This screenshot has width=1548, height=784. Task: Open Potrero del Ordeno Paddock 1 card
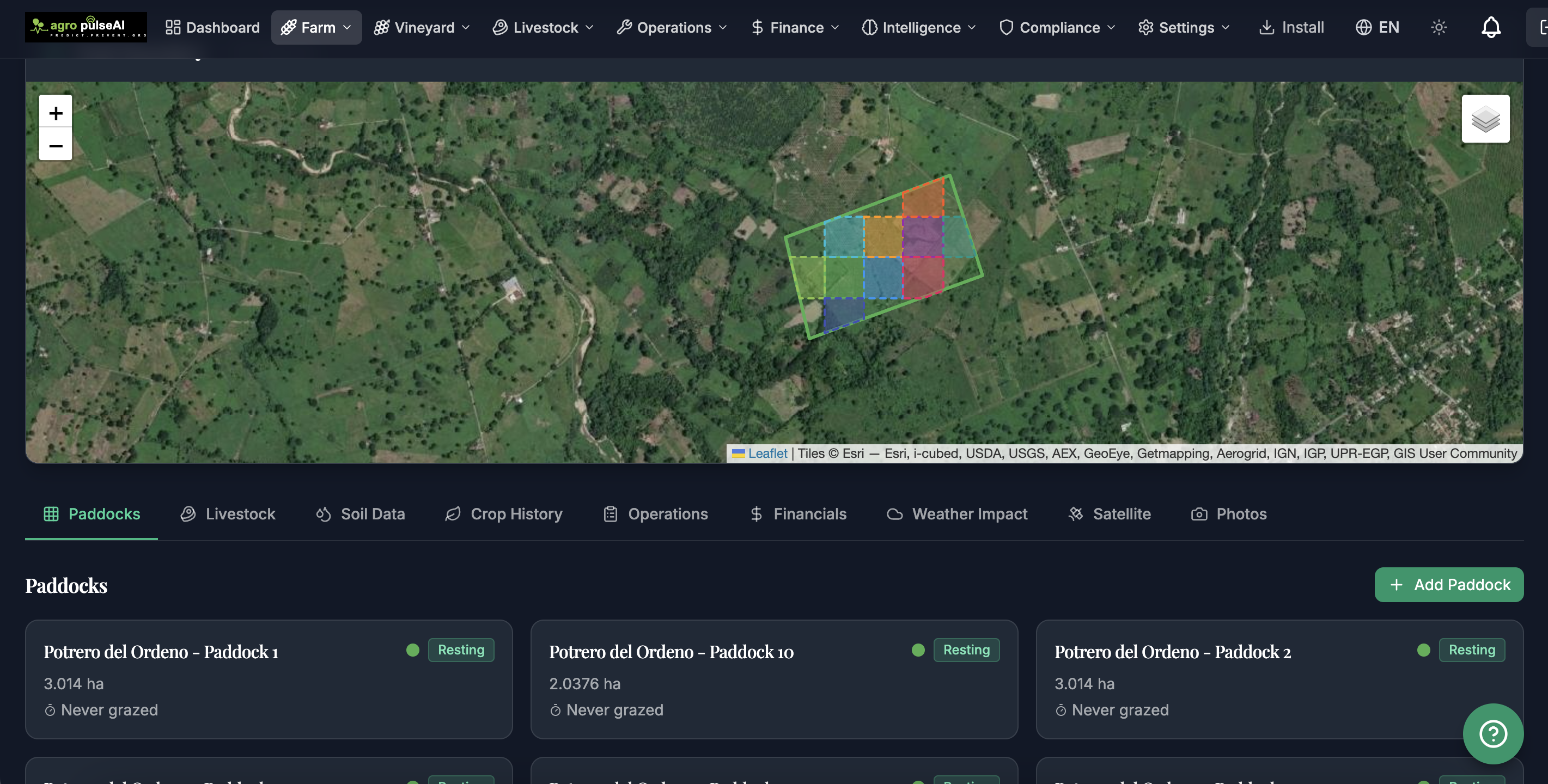(x=269, y=679)
